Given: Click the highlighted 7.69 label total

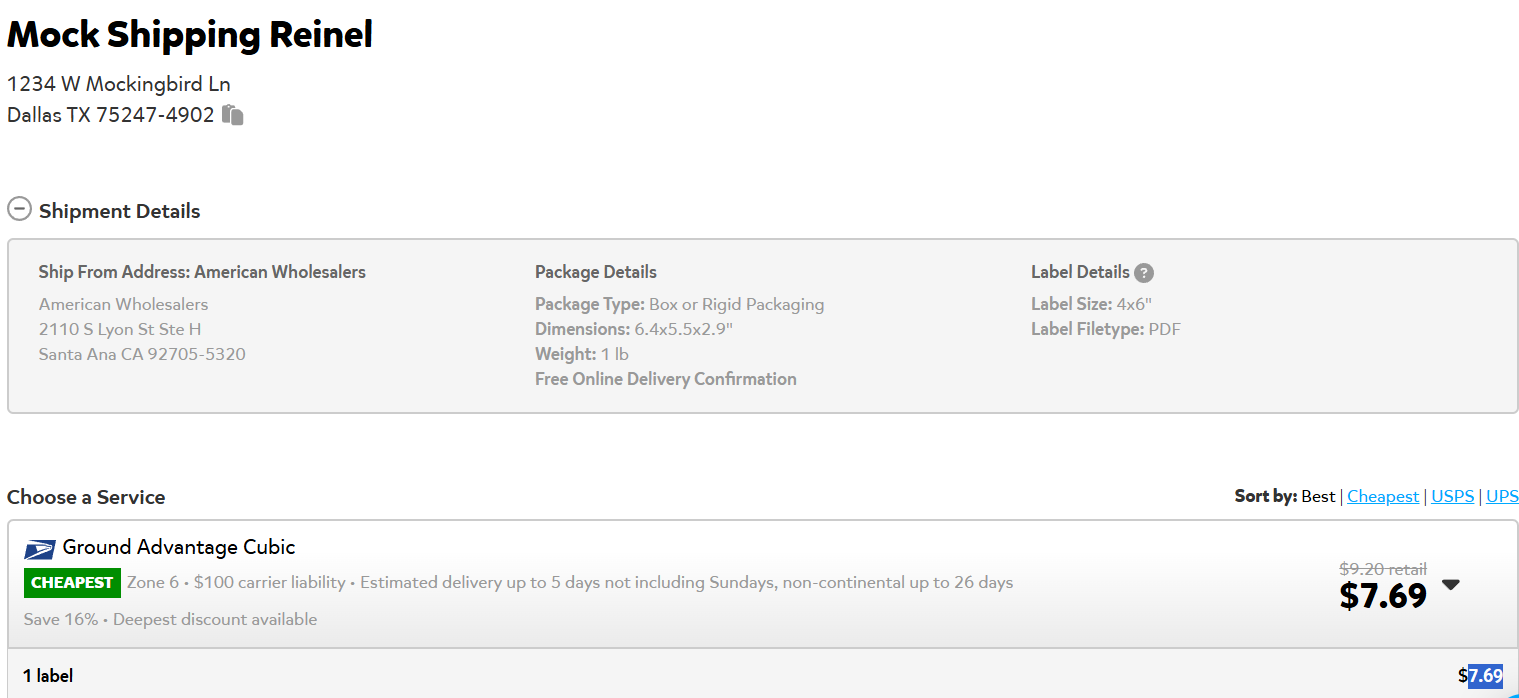Looking at the screenshot, I should [1485, 675].
